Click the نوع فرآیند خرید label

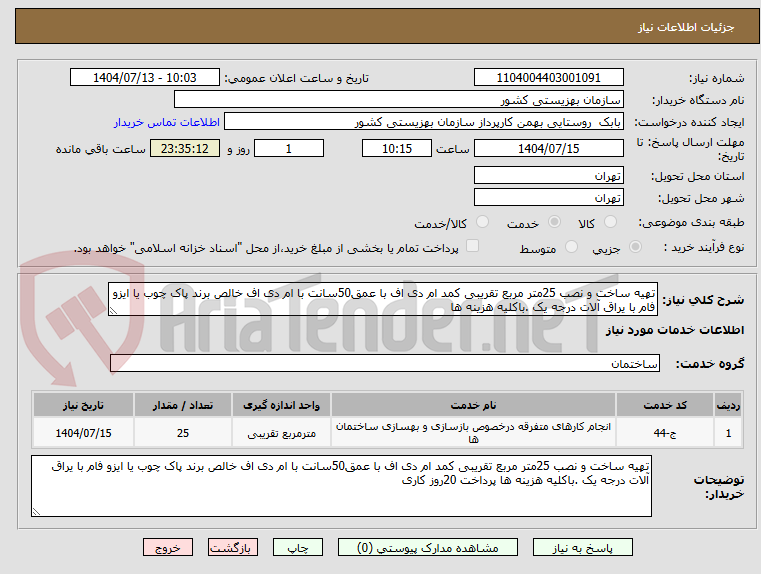coord(704,247)
